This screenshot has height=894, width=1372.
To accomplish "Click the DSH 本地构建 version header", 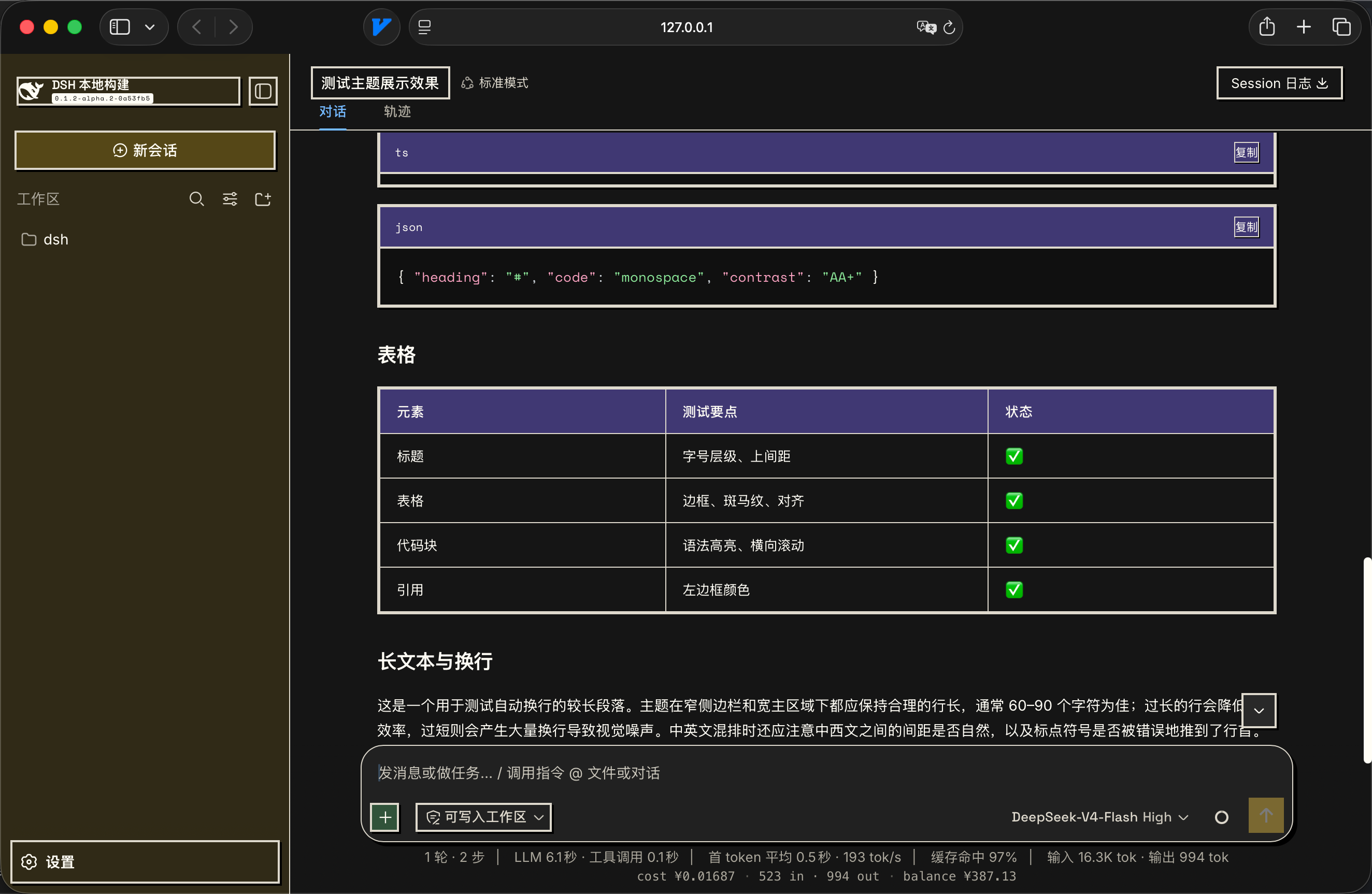I will (x=128, y=91).
